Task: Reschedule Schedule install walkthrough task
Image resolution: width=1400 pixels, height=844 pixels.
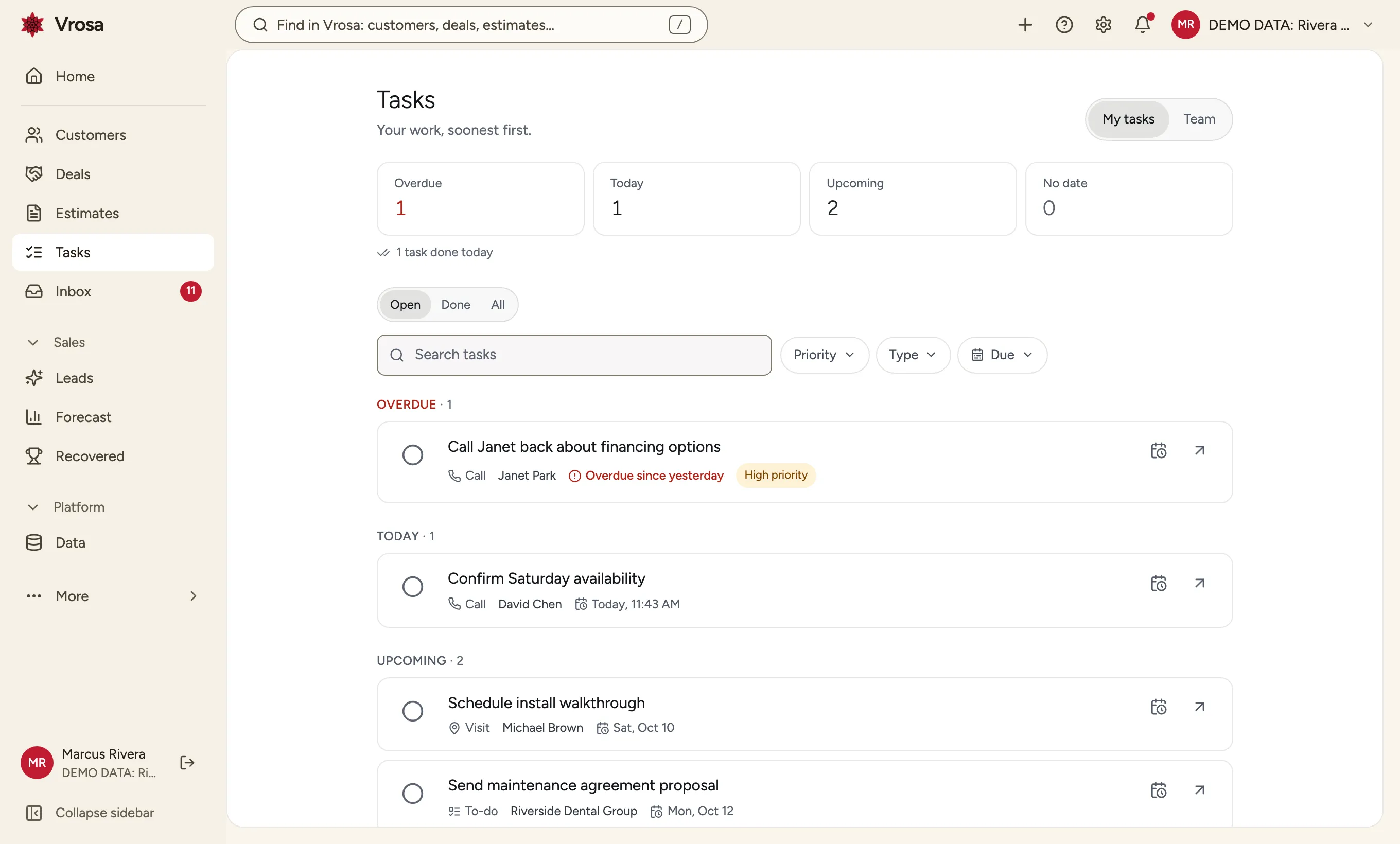Action: pos(1159,707)
